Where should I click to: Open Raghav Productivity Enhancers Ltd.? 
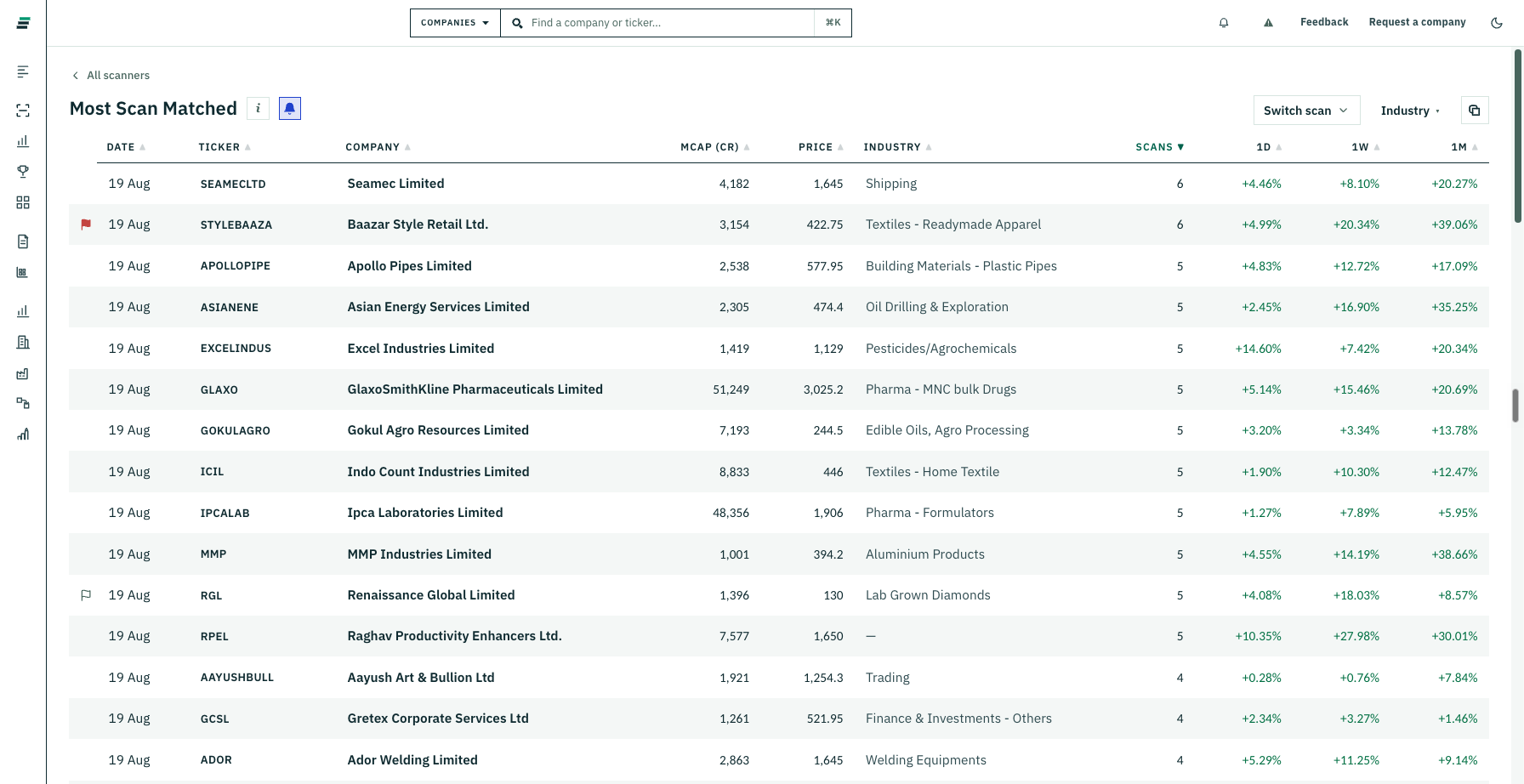click(x=454, y=636)
